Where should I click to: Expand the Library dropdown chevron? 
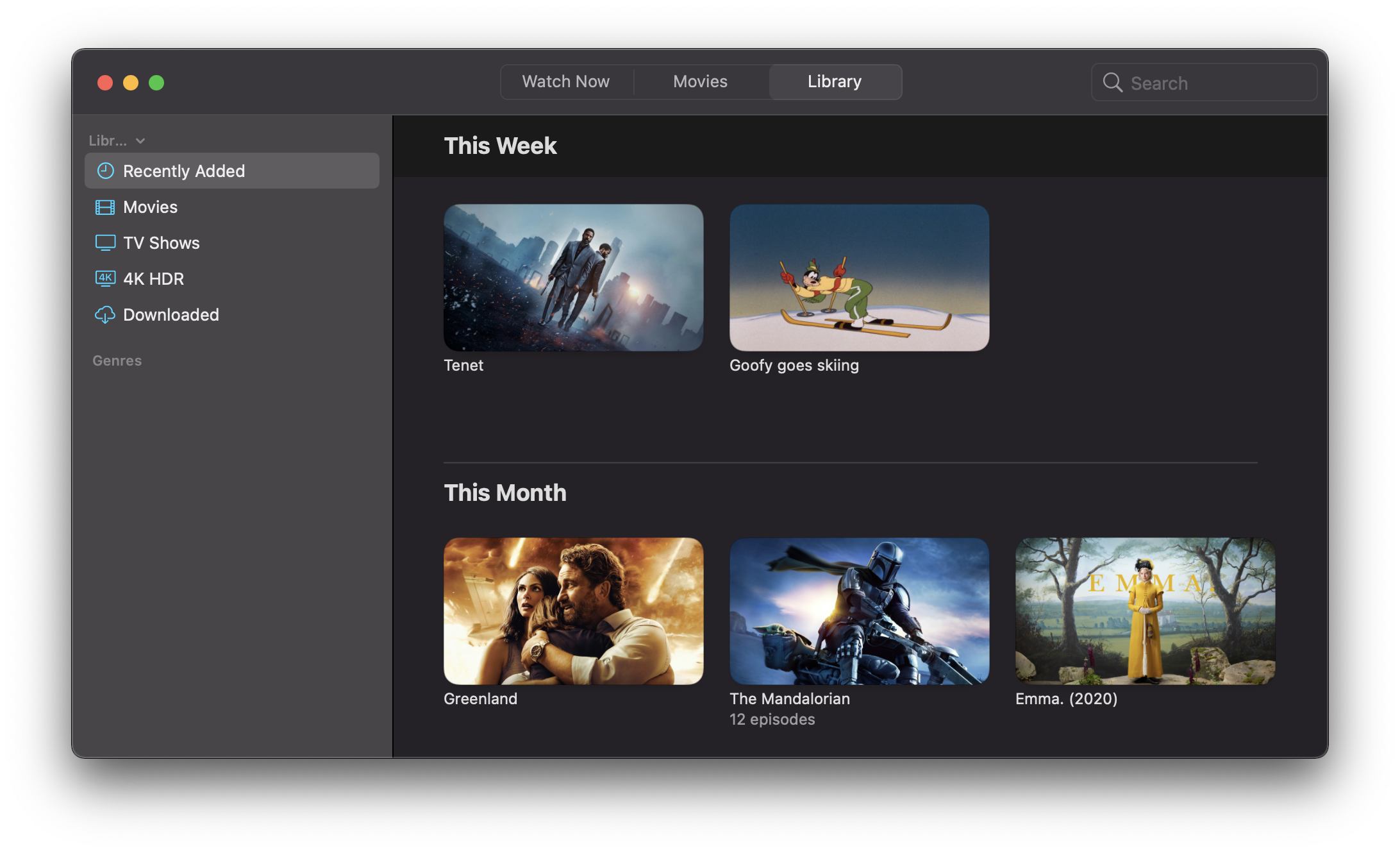[x=140, y=141]
